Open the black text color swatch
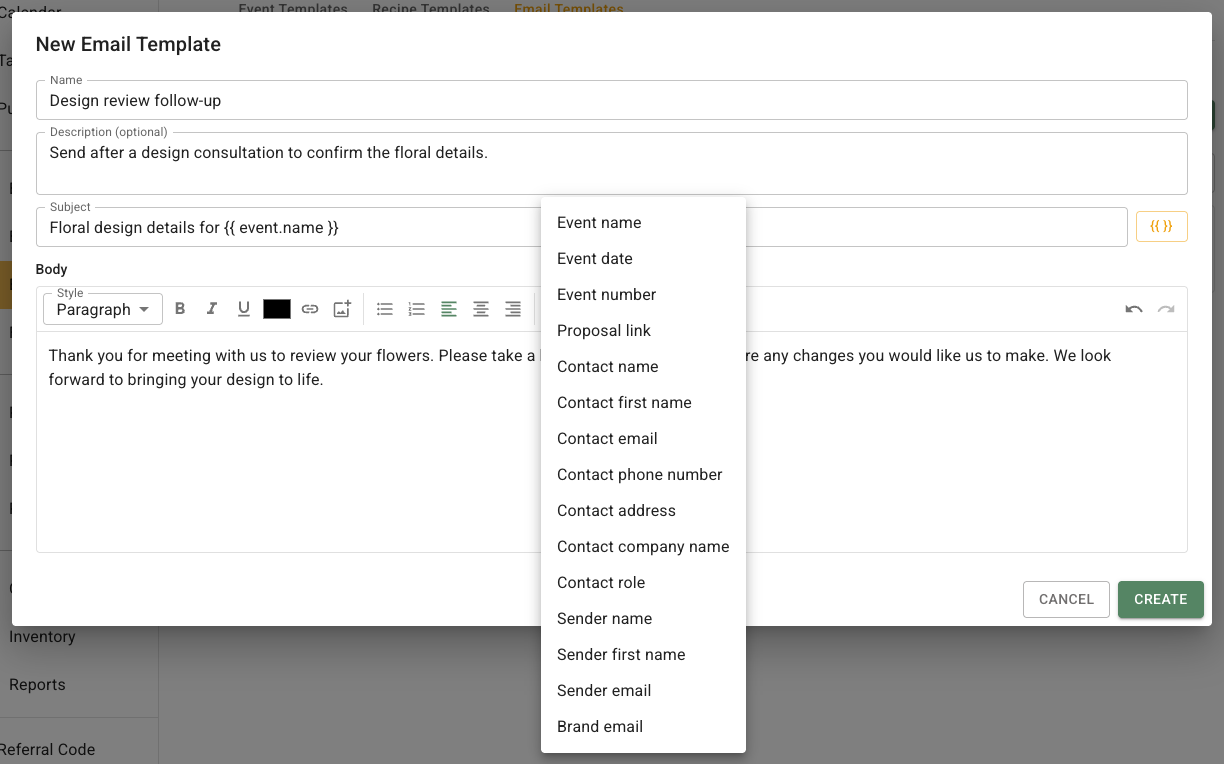 (x=277, y=309)
